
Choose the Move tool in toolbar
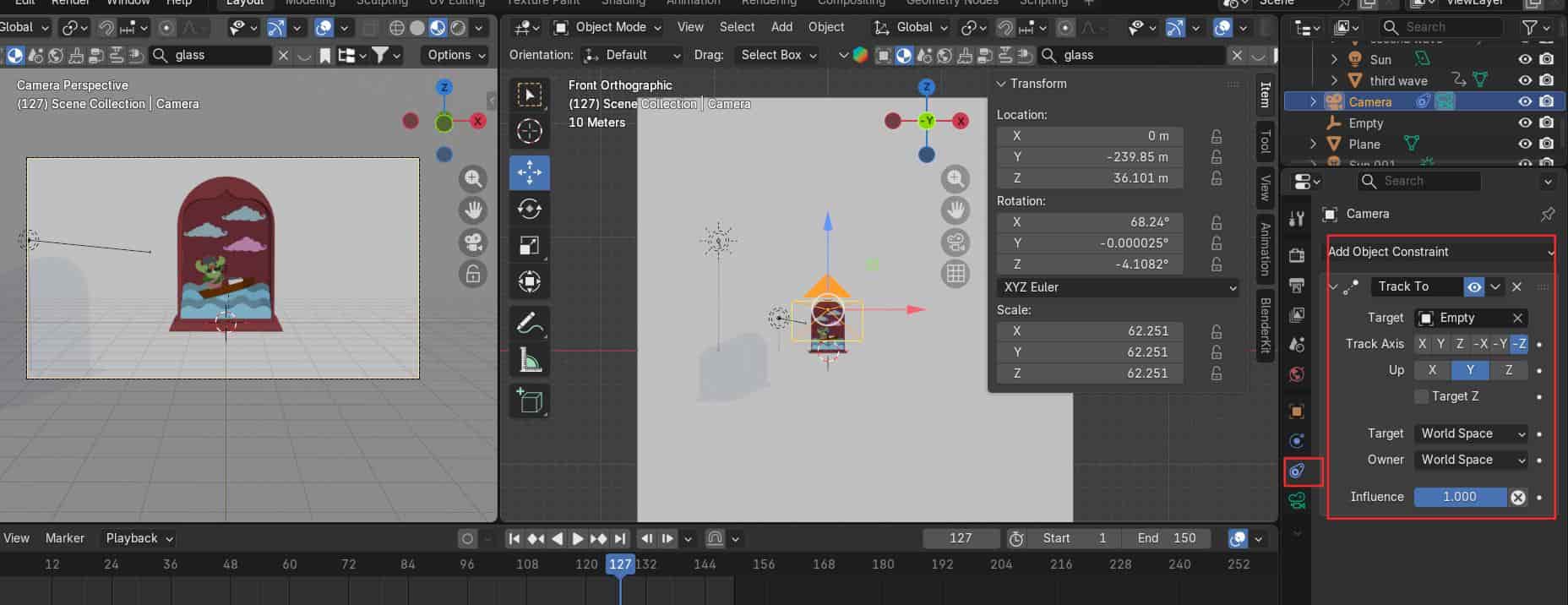530,172
